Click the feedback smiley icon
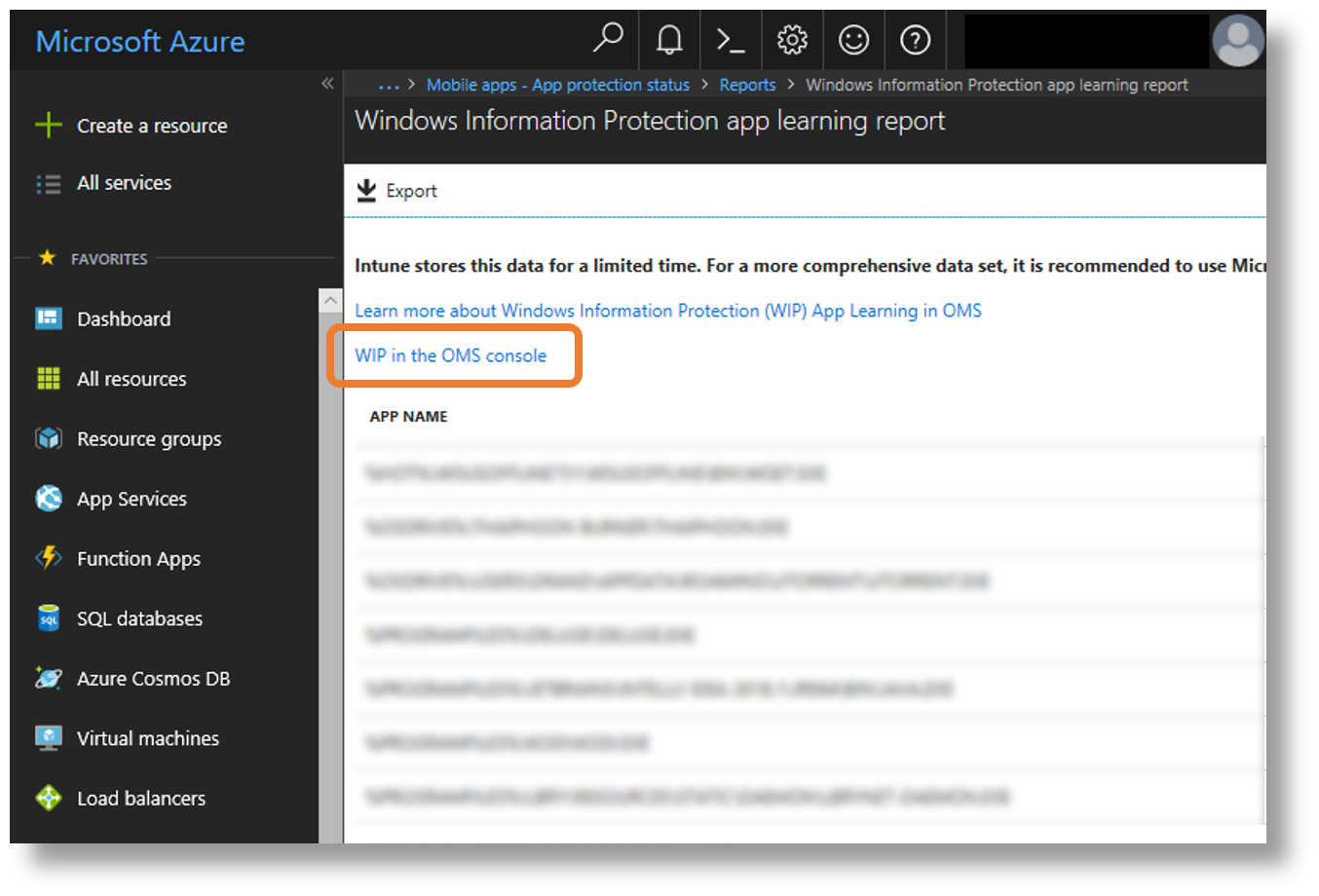The width and height of the screenshot is (1319, 896). click(x=853, y=40)
